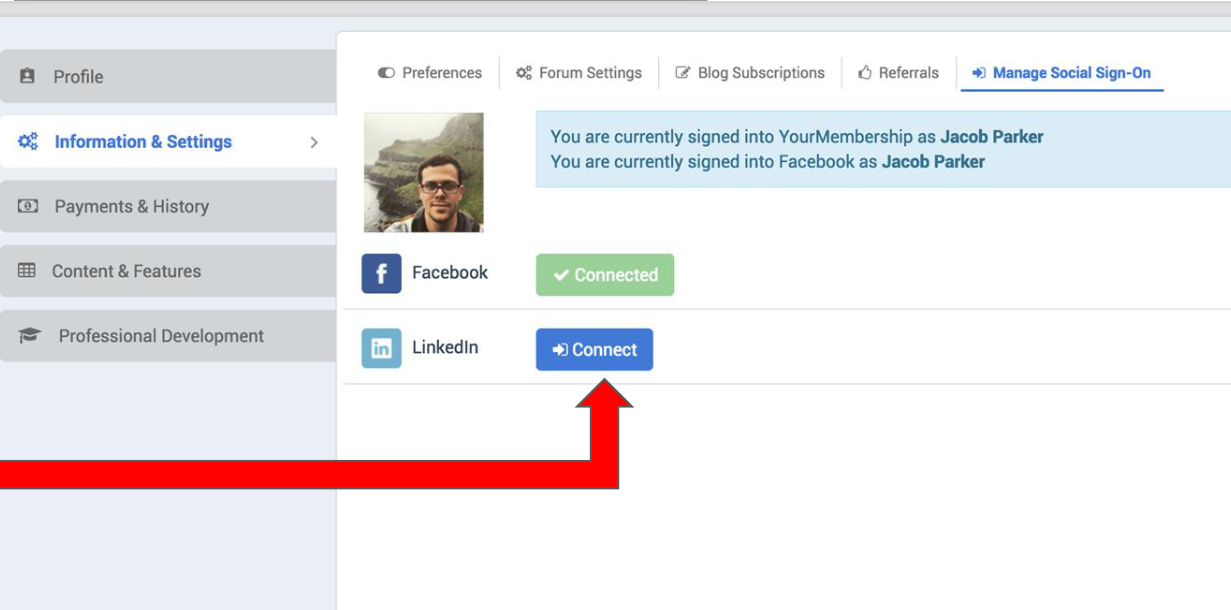Click Jacob Parker's profile photo
1231x610 pixels.
(424, 173)
